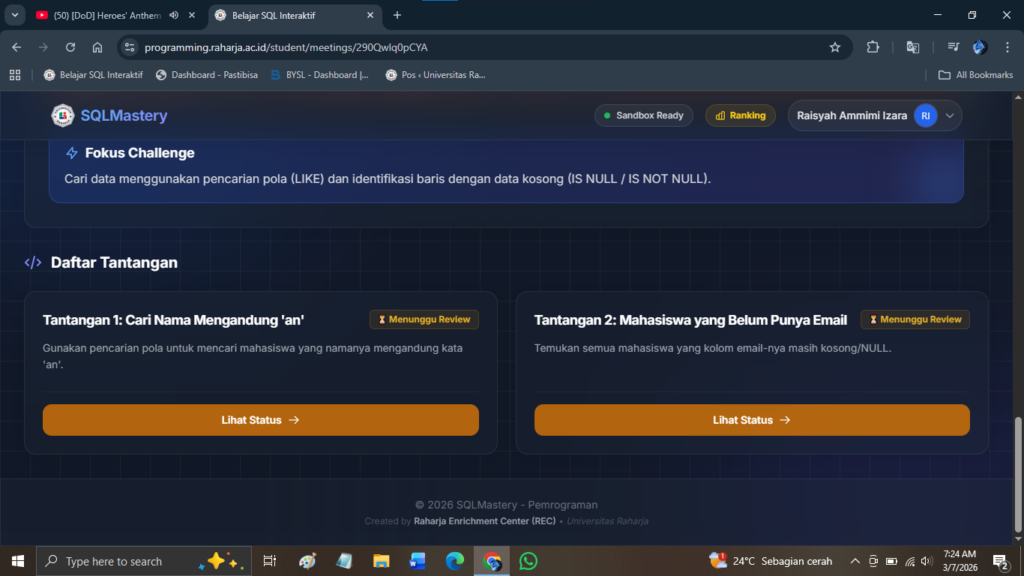Bookmark this page with the star icon
This screenshot has width=1024, height=576.
pyautogui.click(x=835, y=47)
